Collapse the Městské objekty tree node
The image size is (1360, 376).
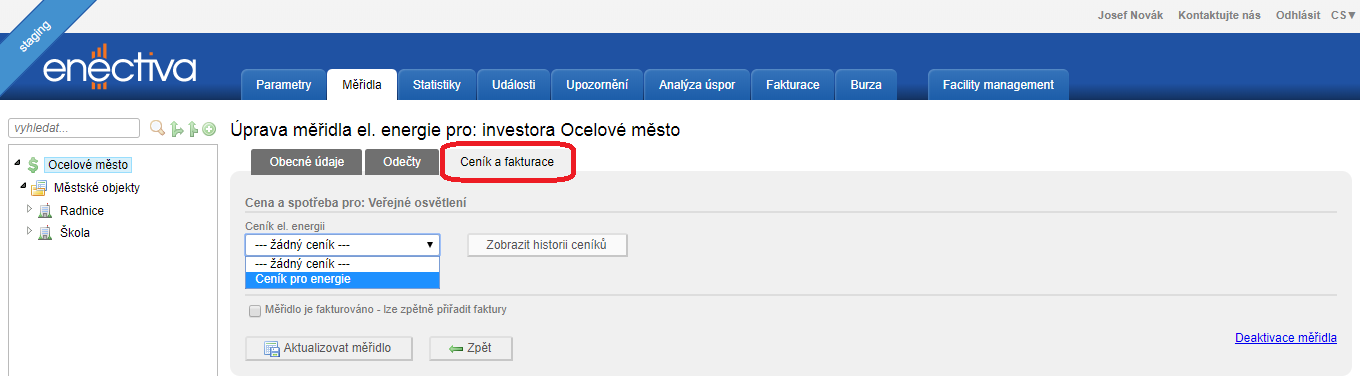click(22, 187)
